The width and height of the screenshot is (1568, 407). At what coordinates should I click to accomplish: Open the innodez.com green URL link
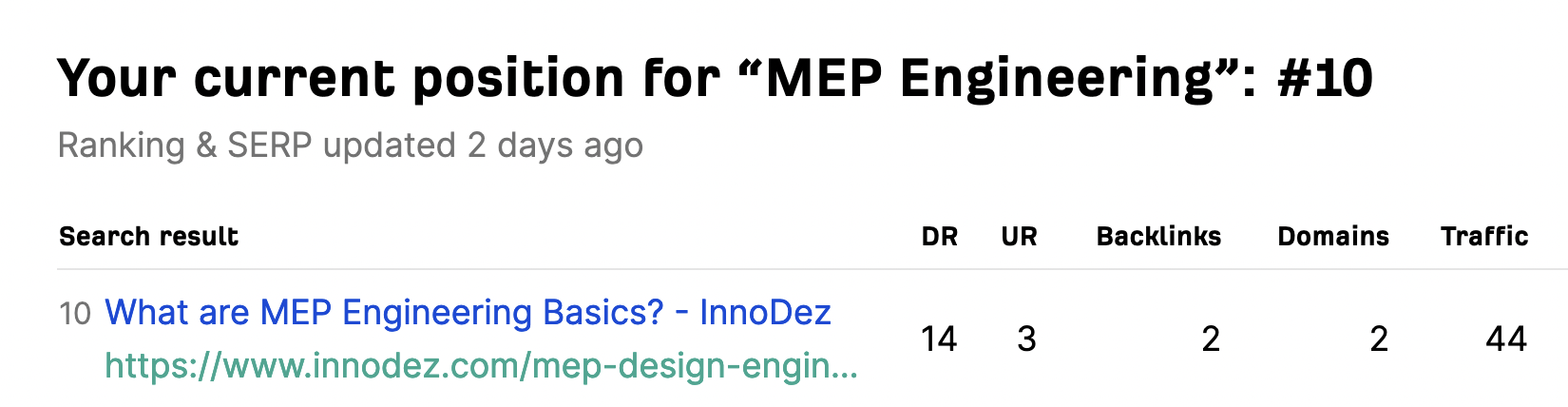[481, 366]
